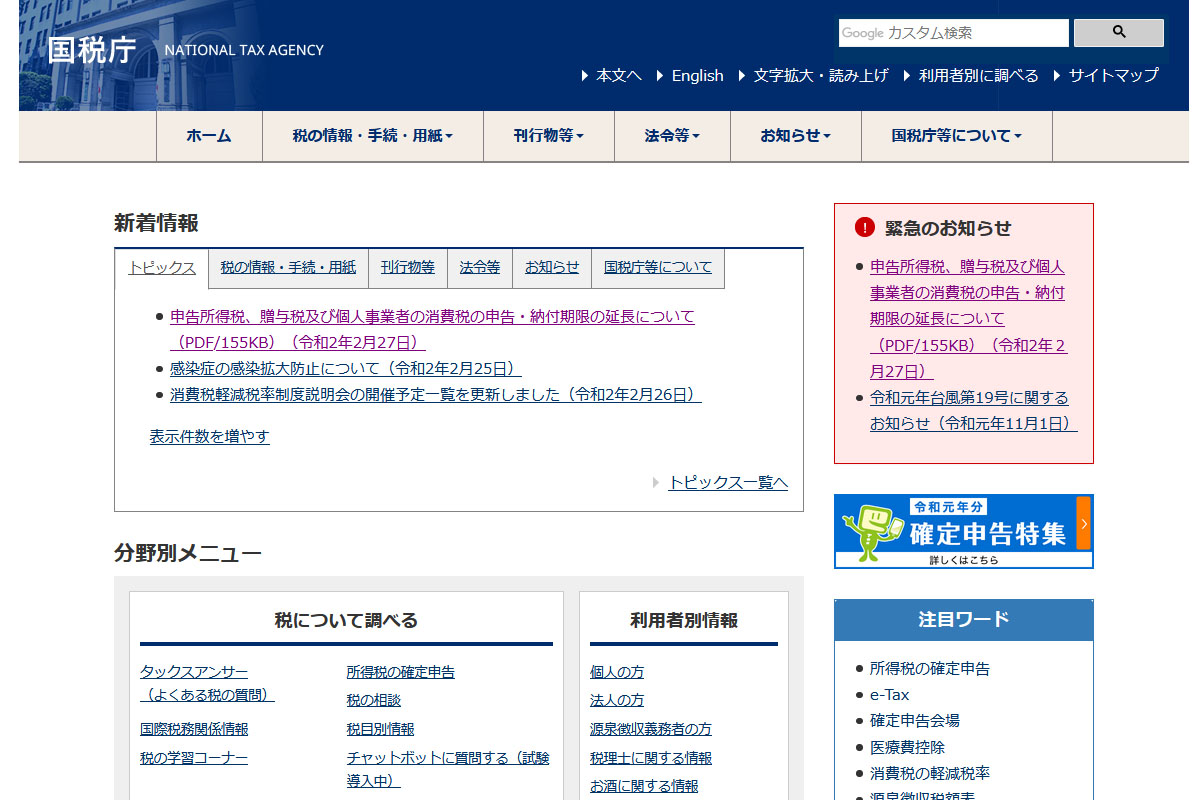Expand the 刊行物等 navigation dropdown
The image size is (1200, 800).
548,136
